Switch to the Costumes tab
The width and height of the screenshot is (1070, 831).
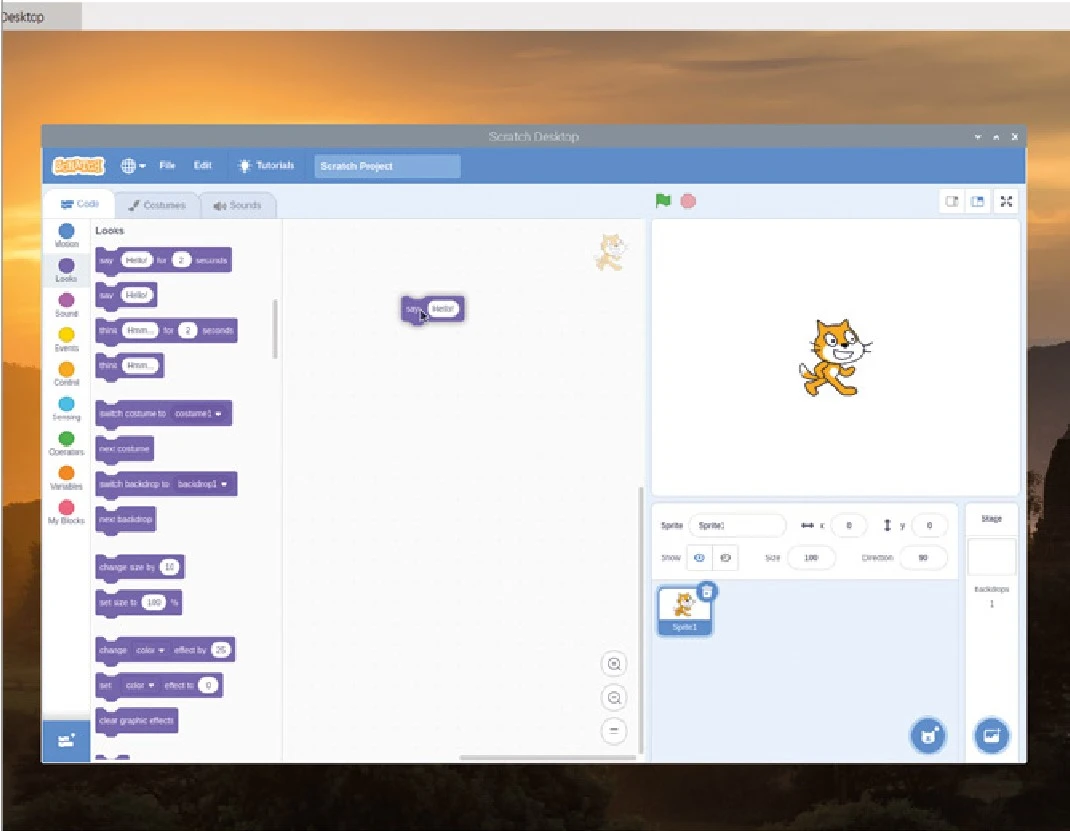(157, 204)
